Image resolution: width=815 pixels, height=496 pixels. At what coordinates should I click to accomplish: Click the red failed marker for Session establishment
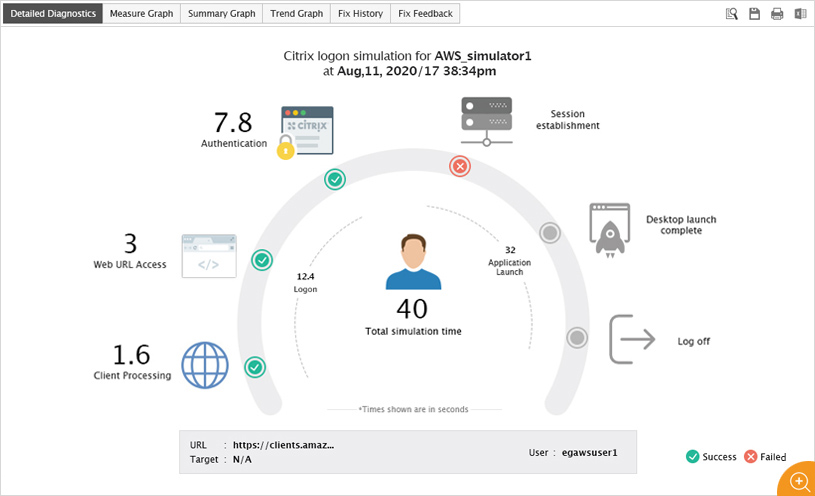[x=460, y=166]
